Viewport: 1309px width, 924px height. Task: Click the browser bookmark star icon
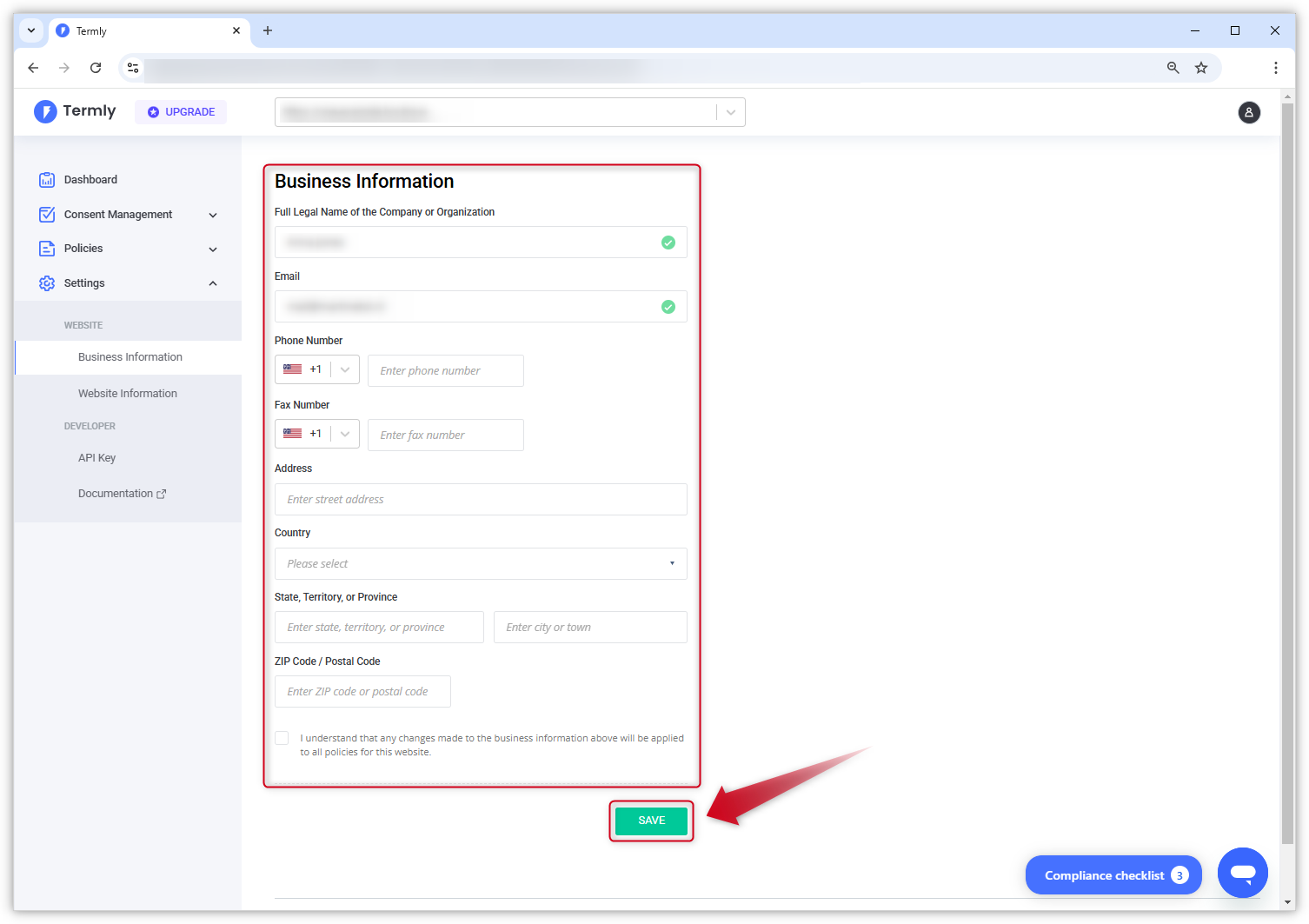pyautogui.click(x=1201, y=67)
